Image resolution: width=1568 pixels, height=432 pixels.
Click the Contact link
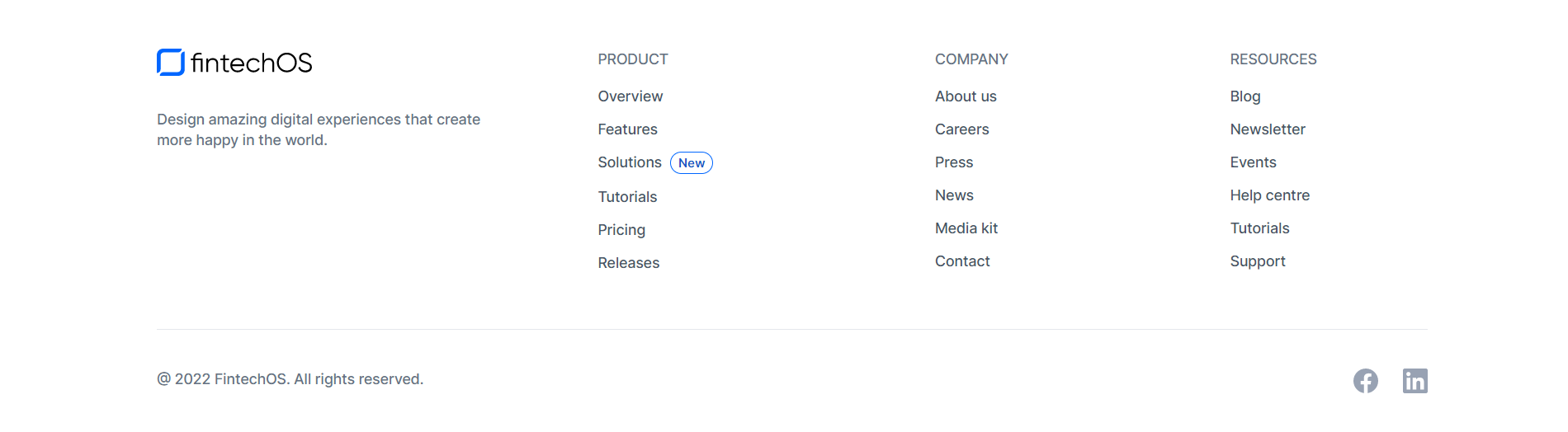pyautogui.click(x=962, y=261)
